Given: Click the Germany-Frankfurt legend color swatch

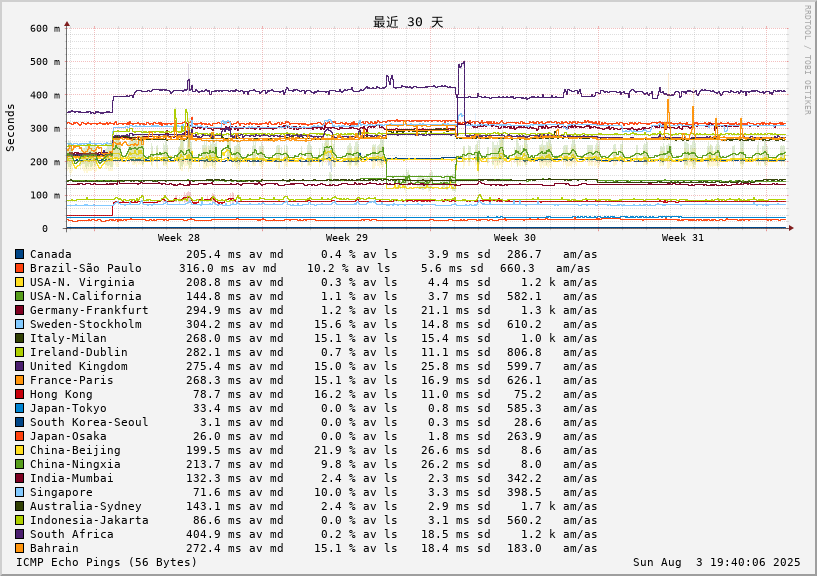Looking at the screenshot, I should [x=19, y=311].
